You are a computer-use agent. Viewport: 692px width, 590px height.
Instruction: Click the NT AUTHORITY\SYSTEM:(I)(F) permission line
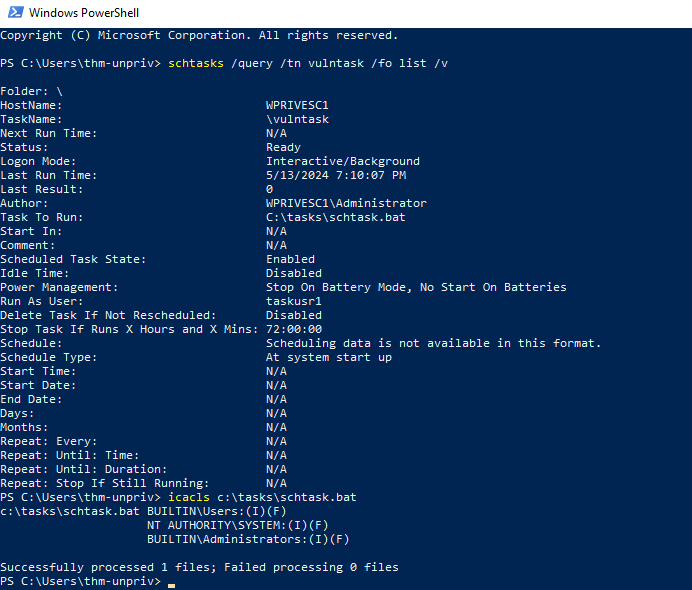pos(237,525)
